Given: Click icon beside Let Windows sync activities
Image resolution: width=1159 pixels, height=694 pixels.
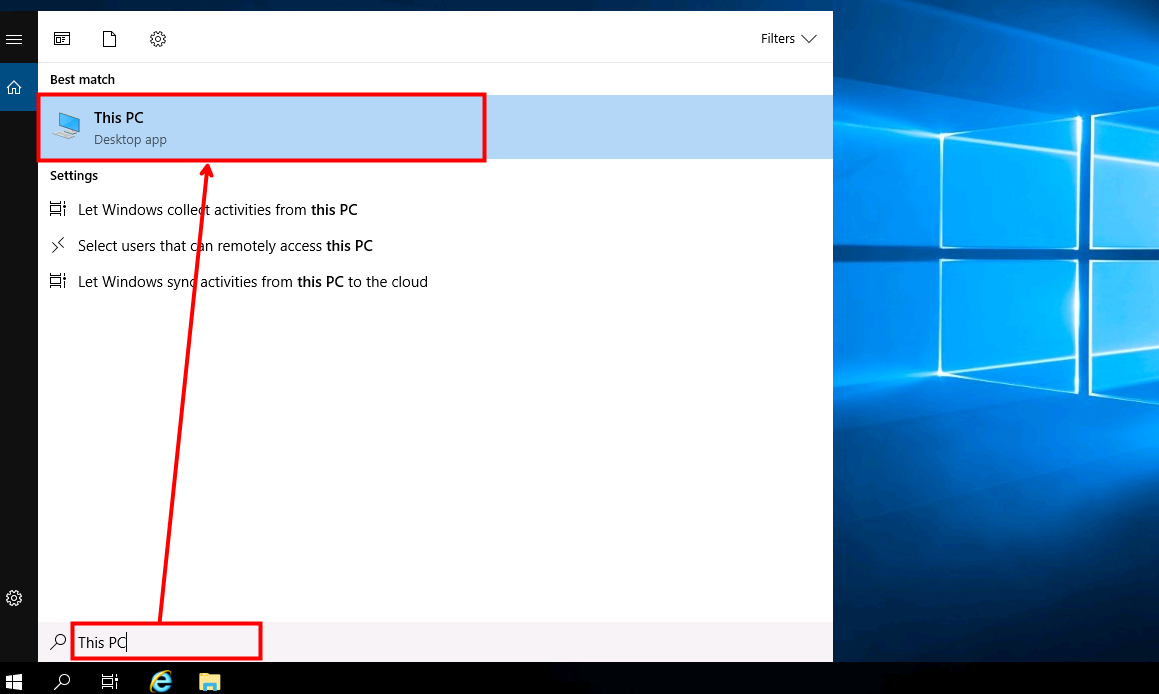Looking at the screenshot, I should click(58, 281).
